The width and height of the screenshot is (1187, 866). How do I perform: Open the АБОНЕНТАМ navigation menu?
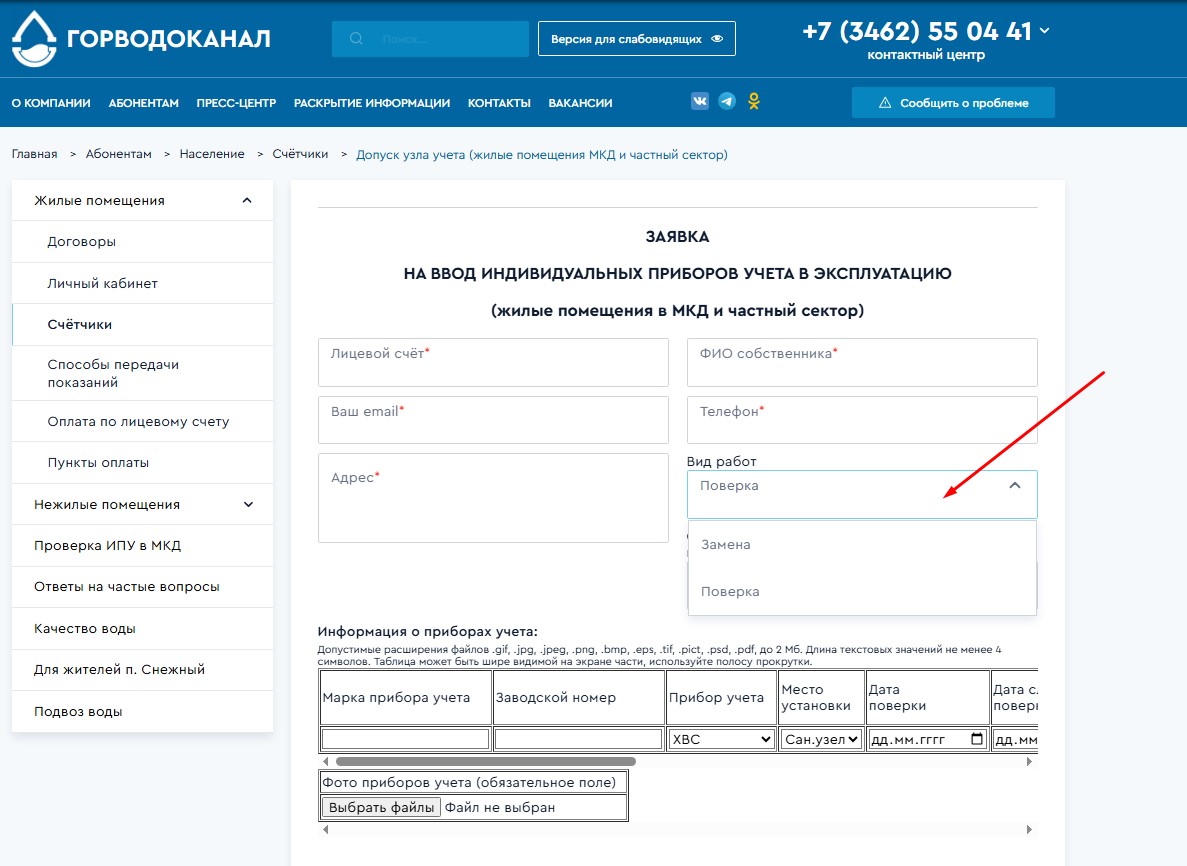click(x=143, y=103)
